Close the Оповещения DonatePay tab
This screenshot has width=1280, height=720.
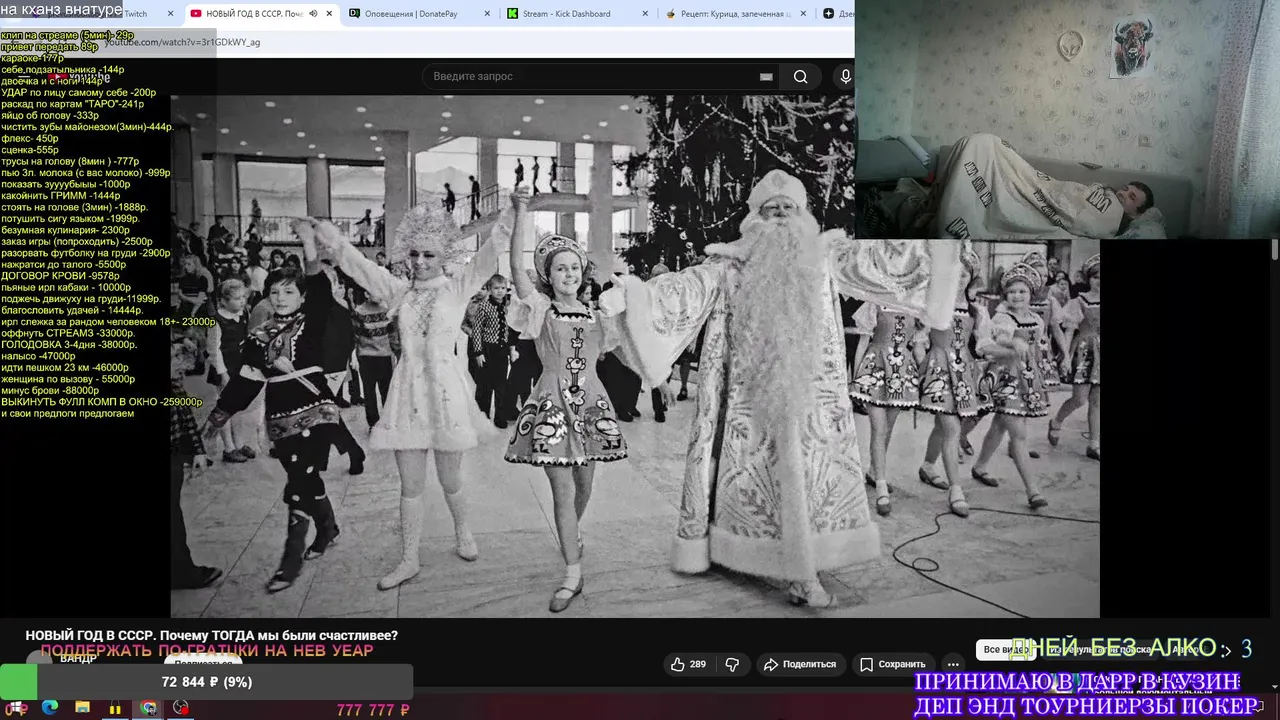(x=486, y=14)
